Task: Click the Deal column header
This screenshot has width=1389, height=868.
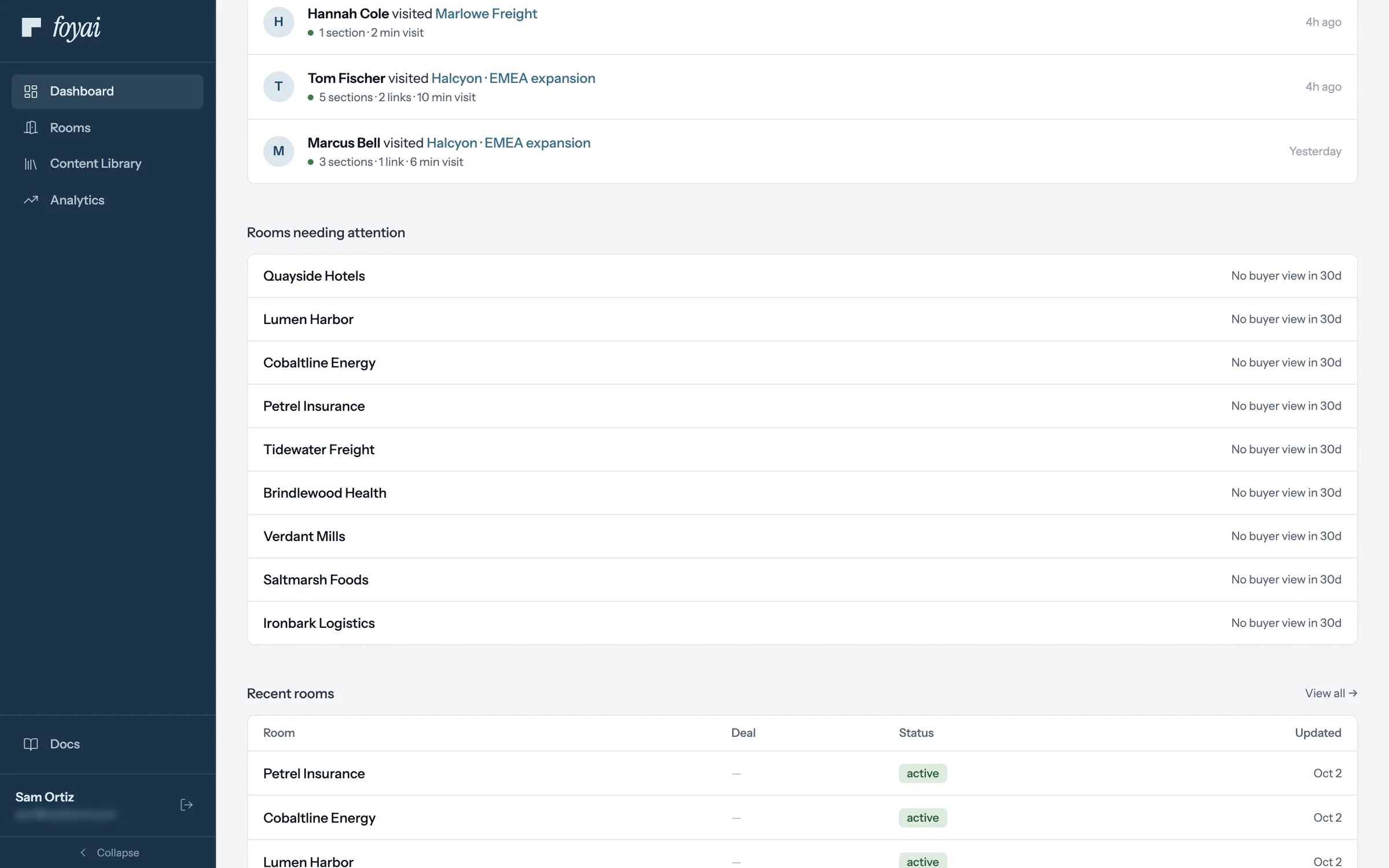Action: (743, 733)
